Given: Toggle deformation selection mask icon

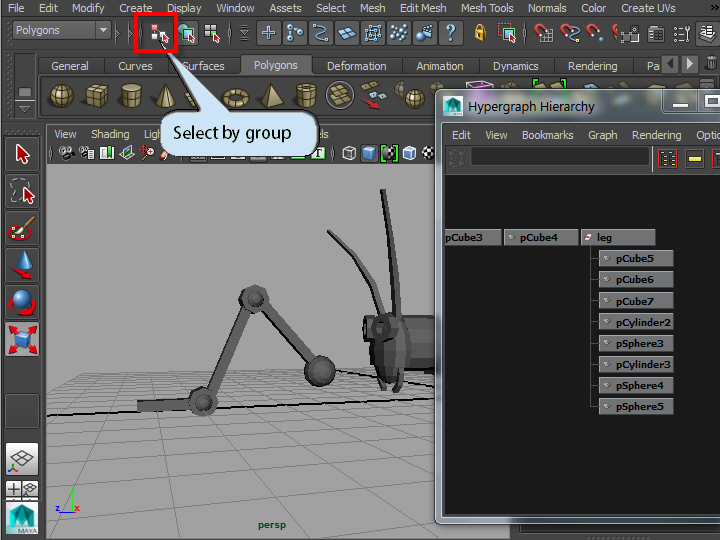Looking at the screenshot, I should [x=373, y=33].
